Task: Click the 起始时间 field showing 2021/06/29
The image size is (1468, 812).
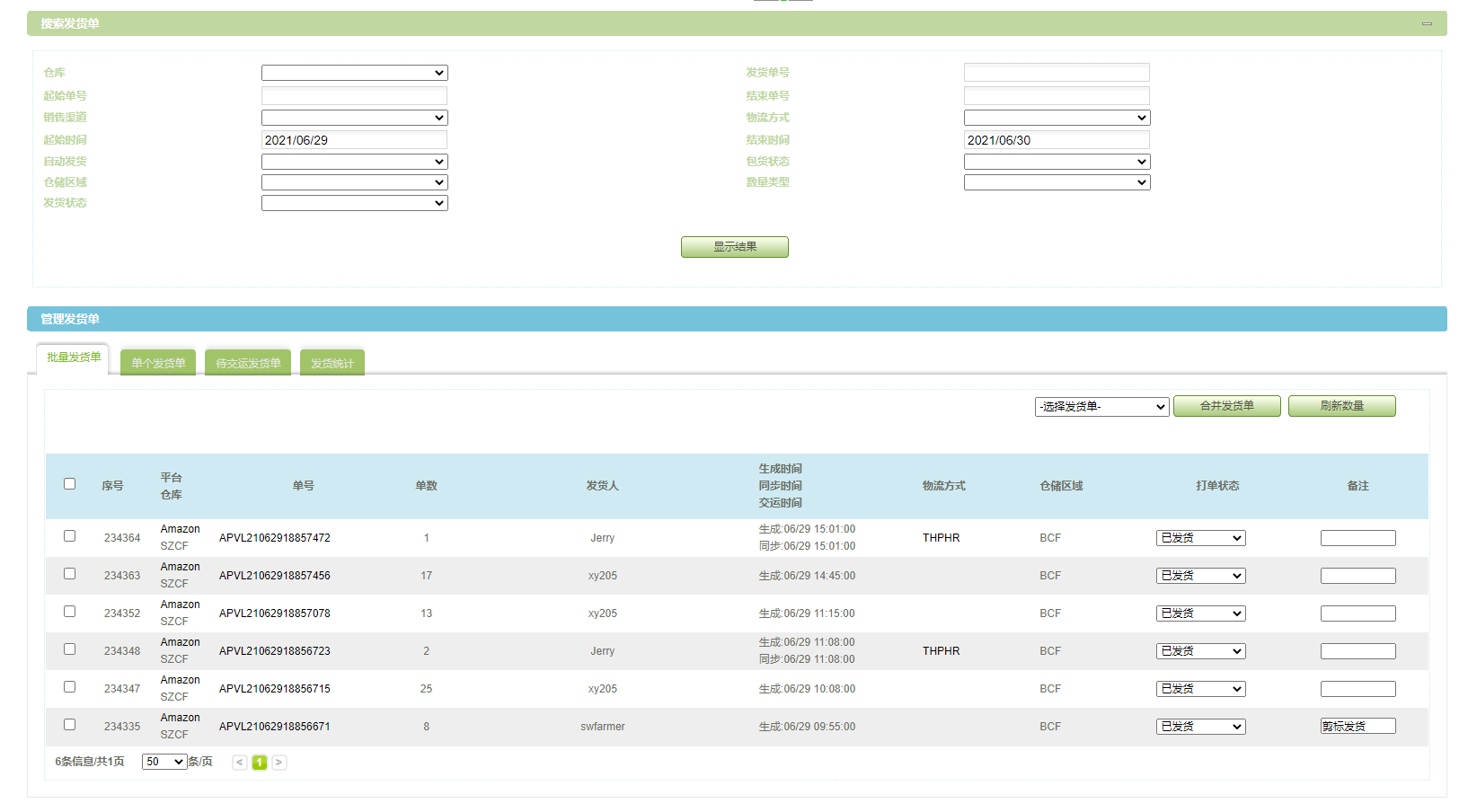Action: pos(354,140)
